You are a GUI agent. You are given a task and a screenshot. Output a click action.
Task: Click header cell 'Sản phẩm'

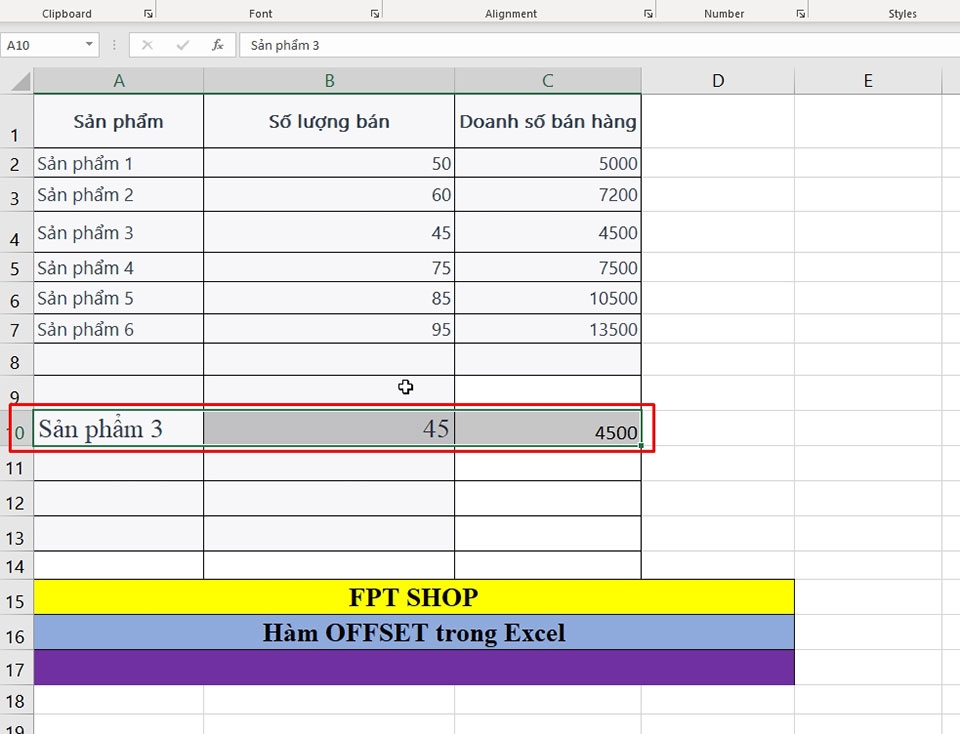pos(119,121)
